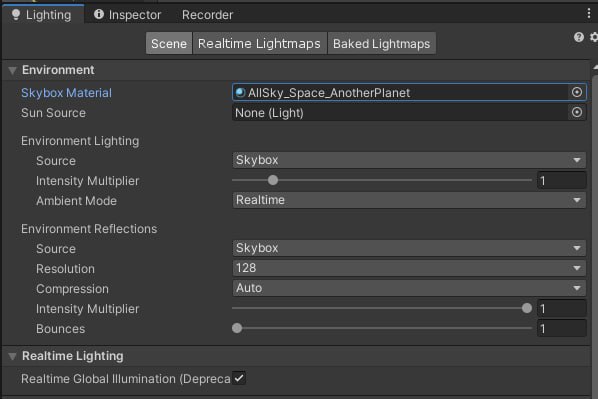Open the Ambient Mode dropdown

(x=409, y=200)
